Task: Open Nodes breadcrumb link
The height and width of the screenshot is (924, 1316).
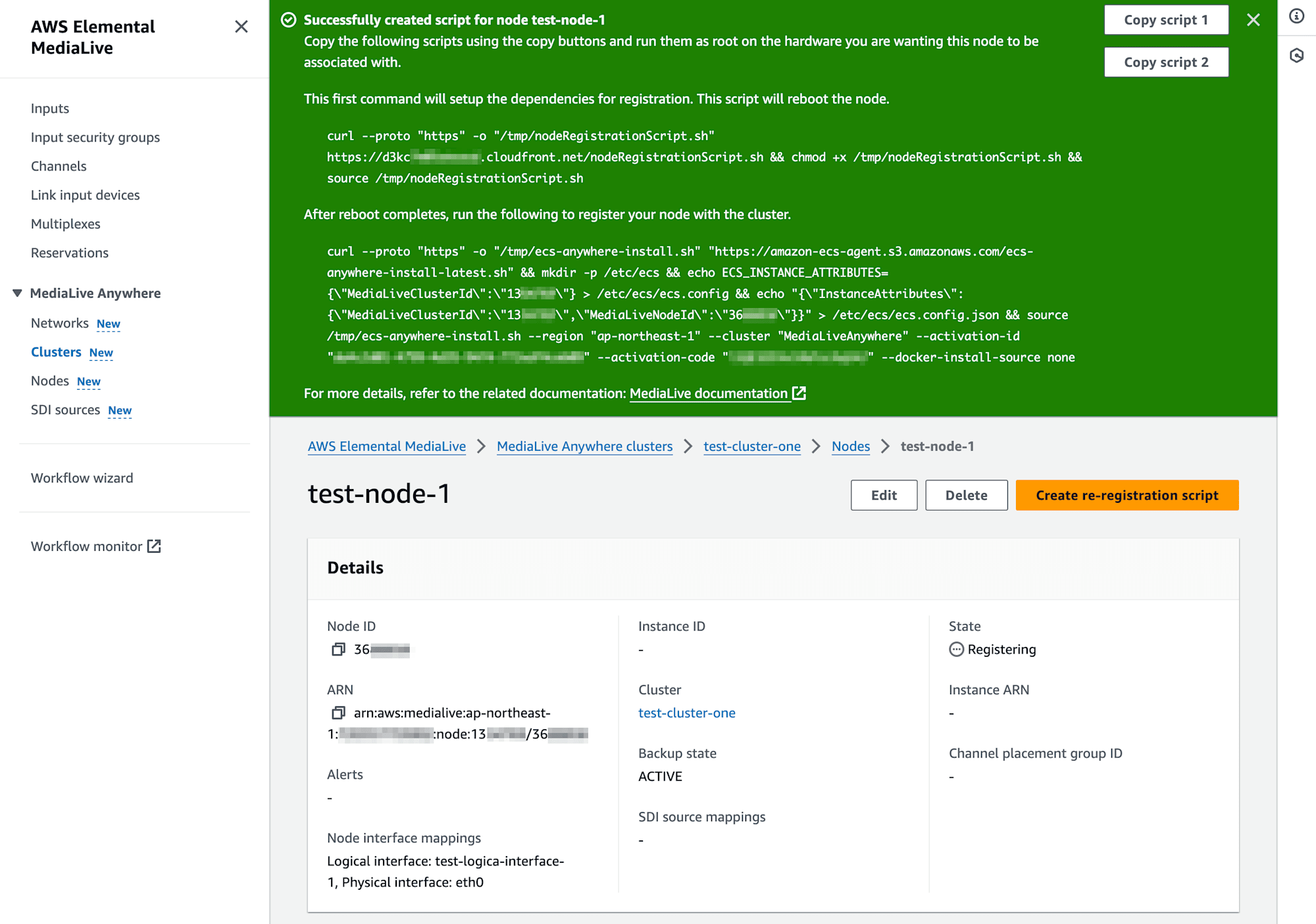Action: pos(851,446)
